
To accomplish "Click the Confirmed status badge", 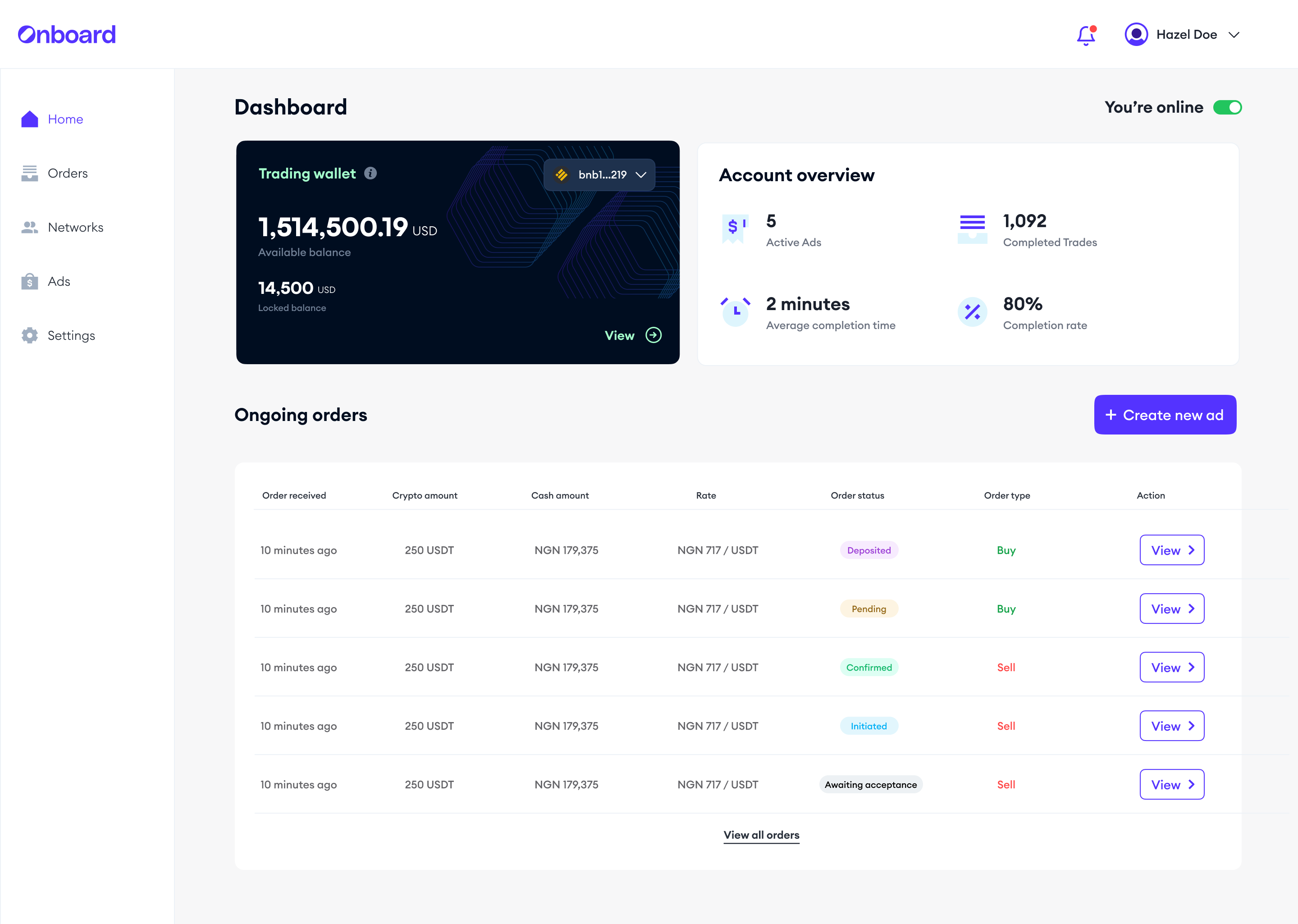I will click(868, 667).
